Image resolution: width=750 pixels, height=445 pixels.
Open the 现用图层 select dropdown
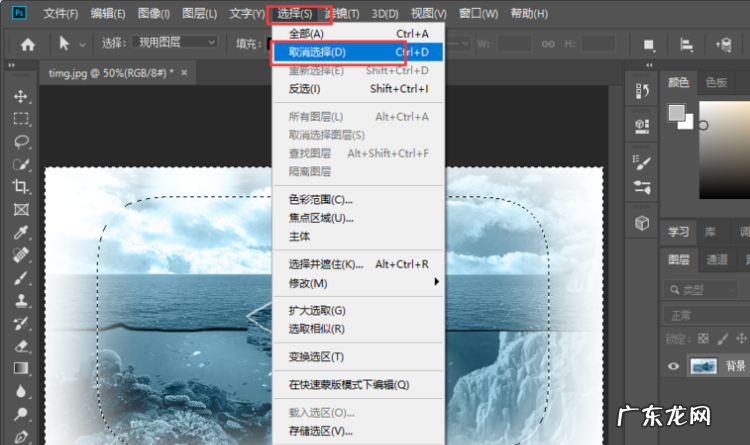coord(175,43)
